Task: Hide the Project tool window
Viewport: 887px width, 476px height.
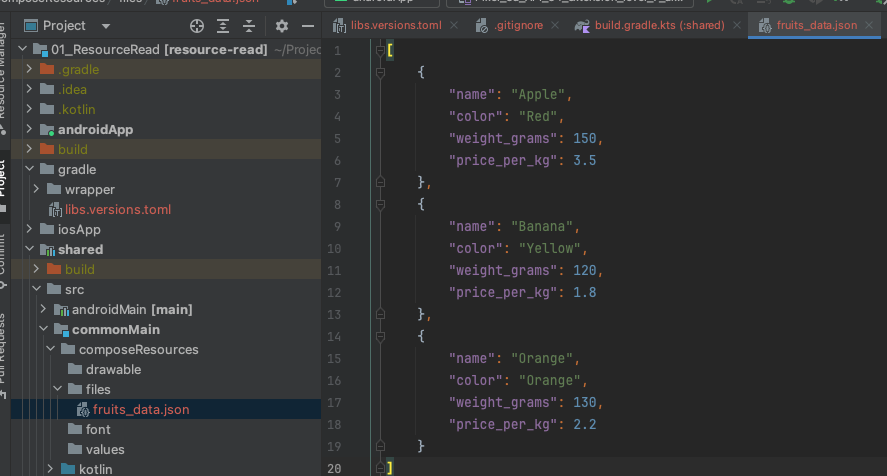Action: [x=308, y=25]
